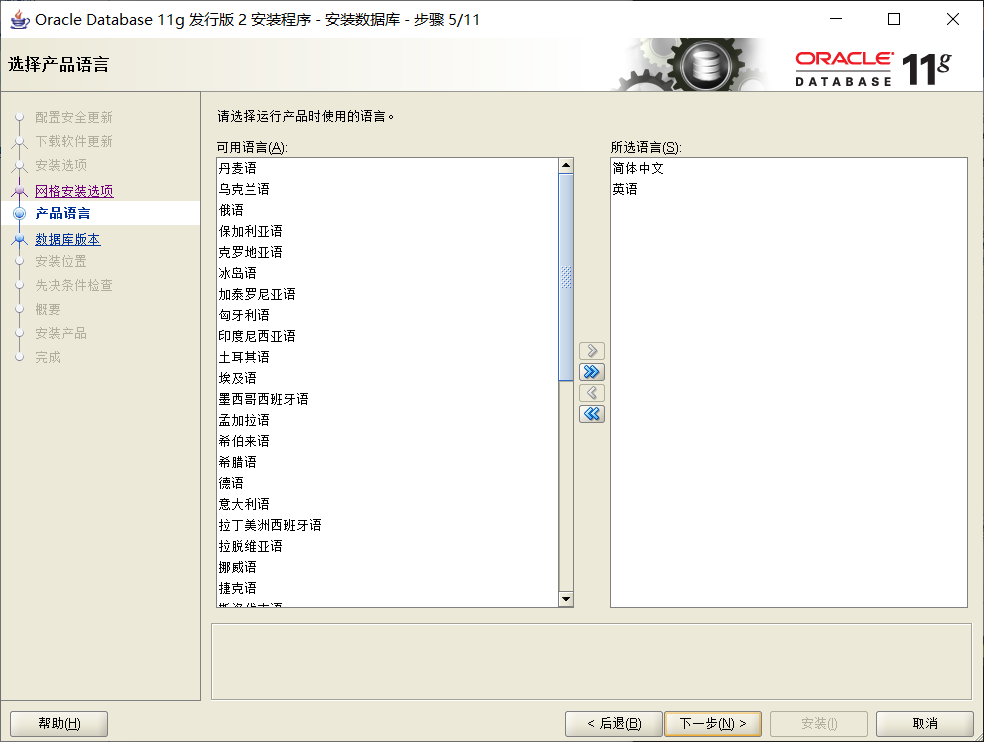Click the 下载软件更新 step in sidebar
This screenshot has height=742, width=984.
click(x=73, y=141)
